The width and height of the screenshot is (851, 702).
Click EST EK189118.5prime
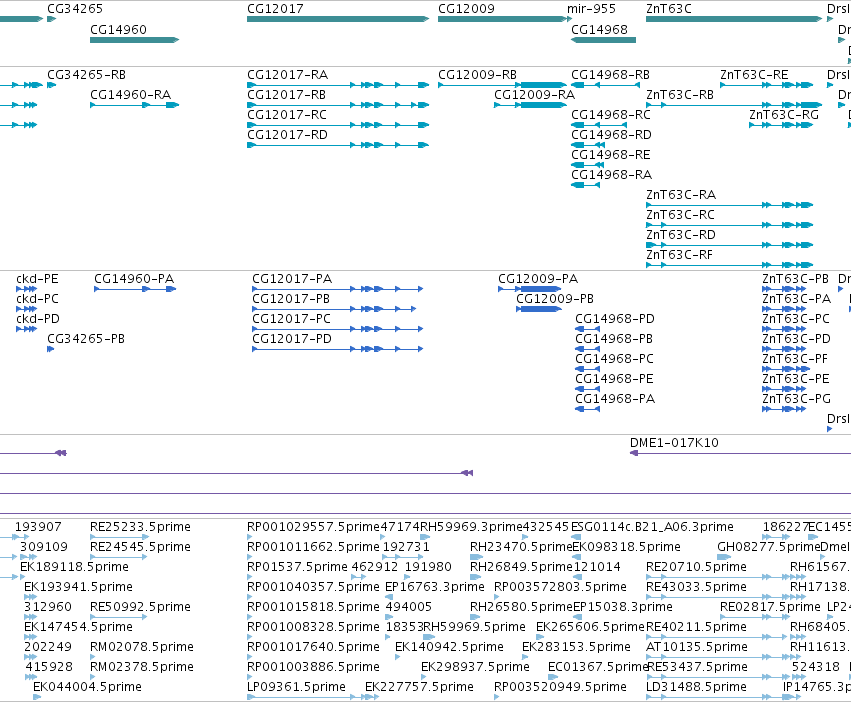coord(74,567)
